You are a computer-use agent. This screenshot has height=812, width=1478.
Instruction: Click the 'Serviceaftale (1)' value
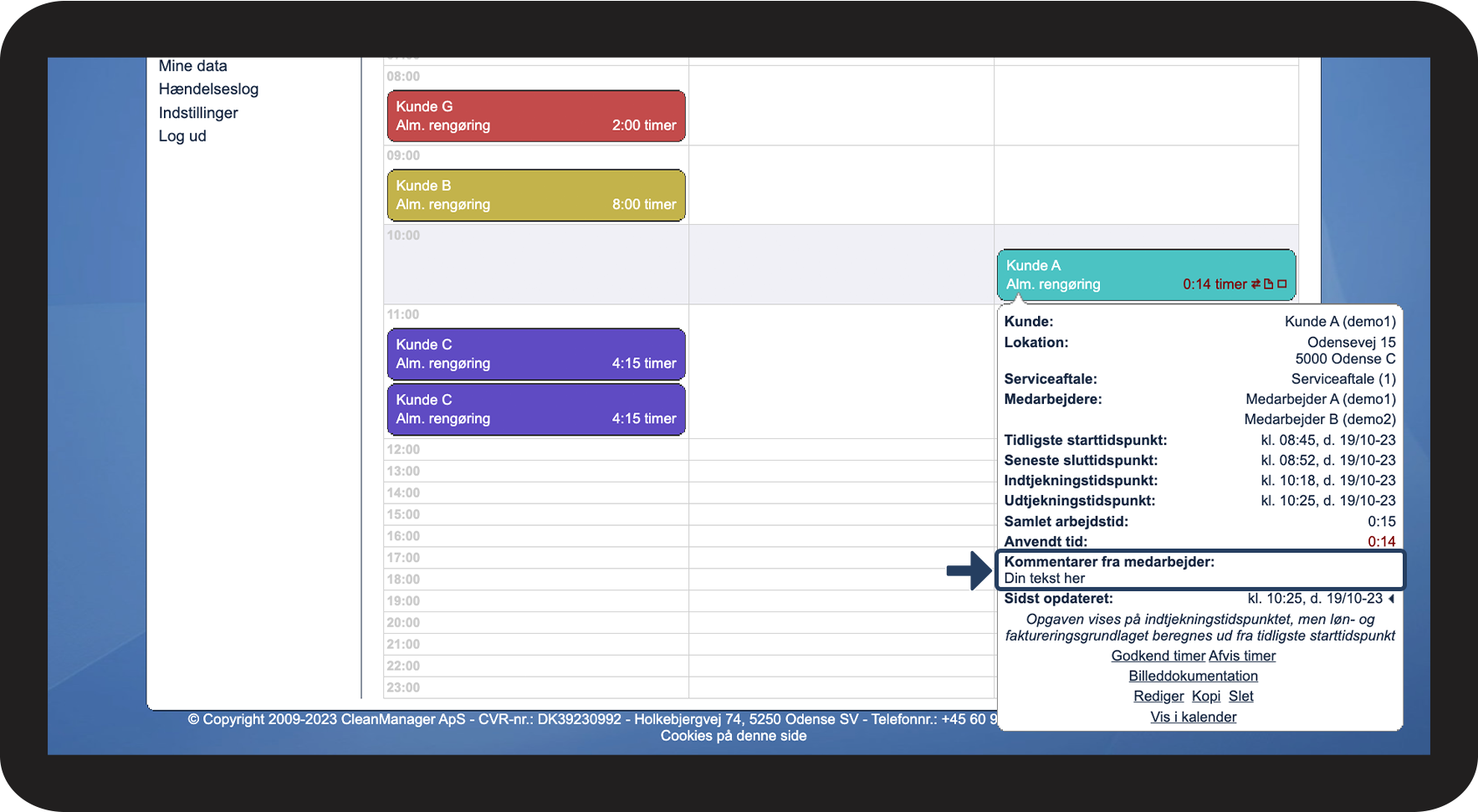(1343, 380)
